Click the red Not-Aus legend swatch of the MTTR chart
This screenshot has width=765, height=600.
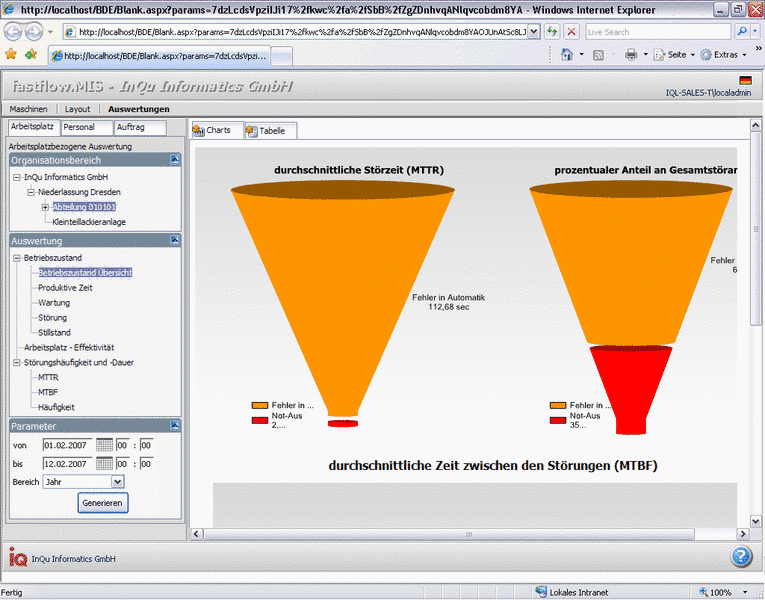pos(260,420)
